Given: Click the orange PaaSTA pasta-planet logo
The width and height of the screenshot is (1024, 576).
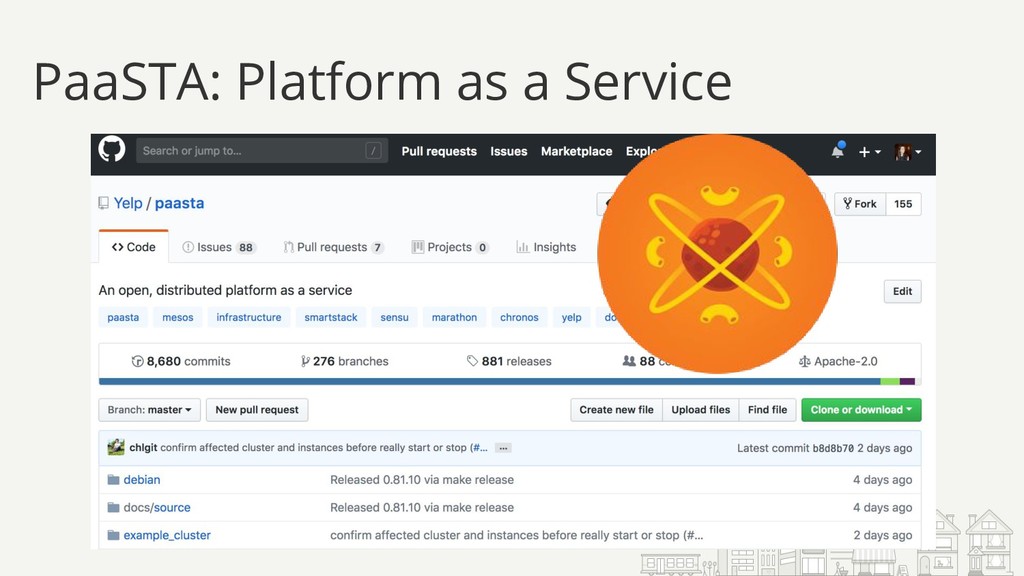Looking at the screenshot, I should click(x=717, y=253).
